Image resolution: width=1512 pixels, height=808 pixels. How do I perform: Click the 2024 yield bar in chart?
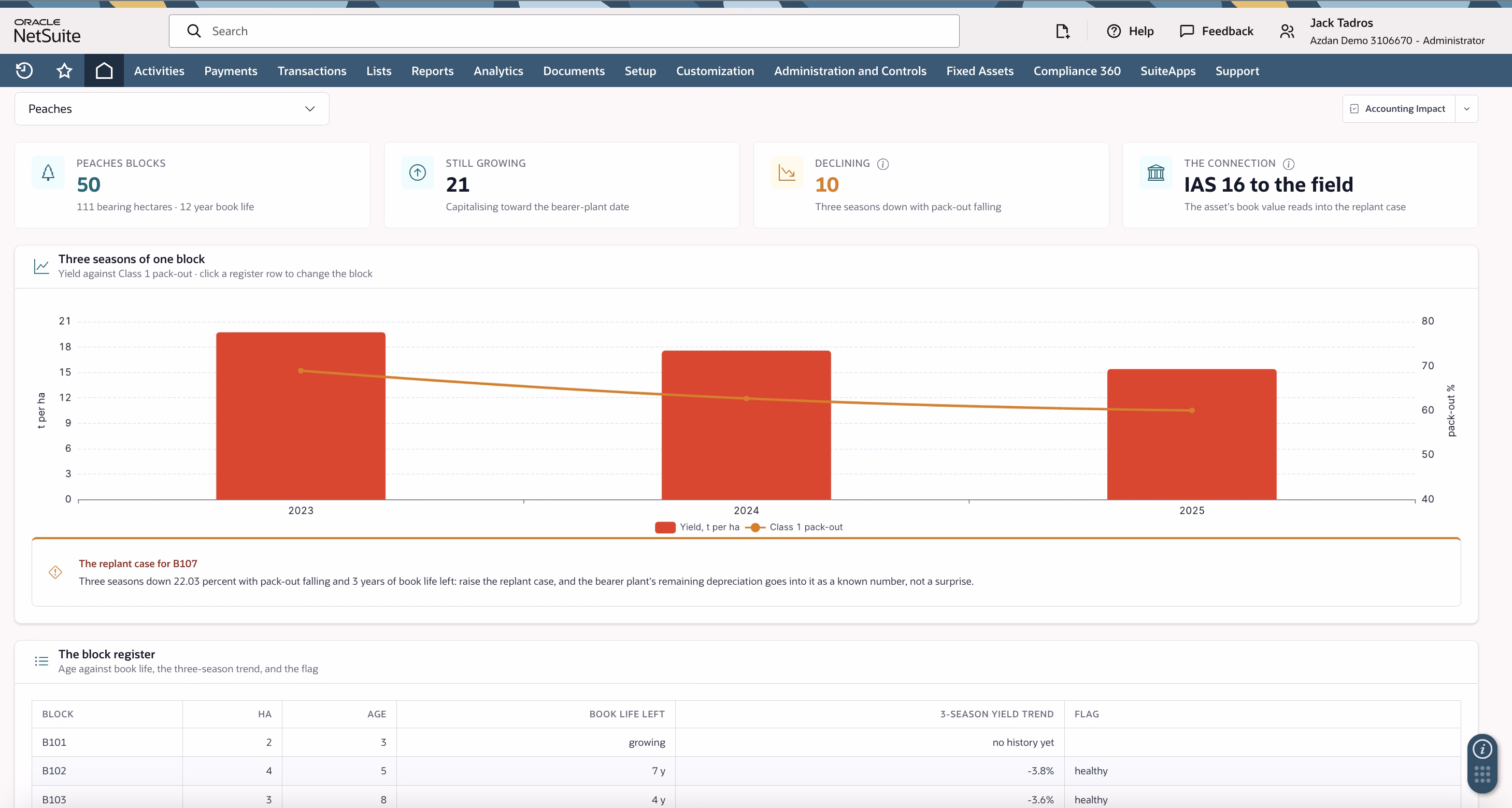(746, 425)
